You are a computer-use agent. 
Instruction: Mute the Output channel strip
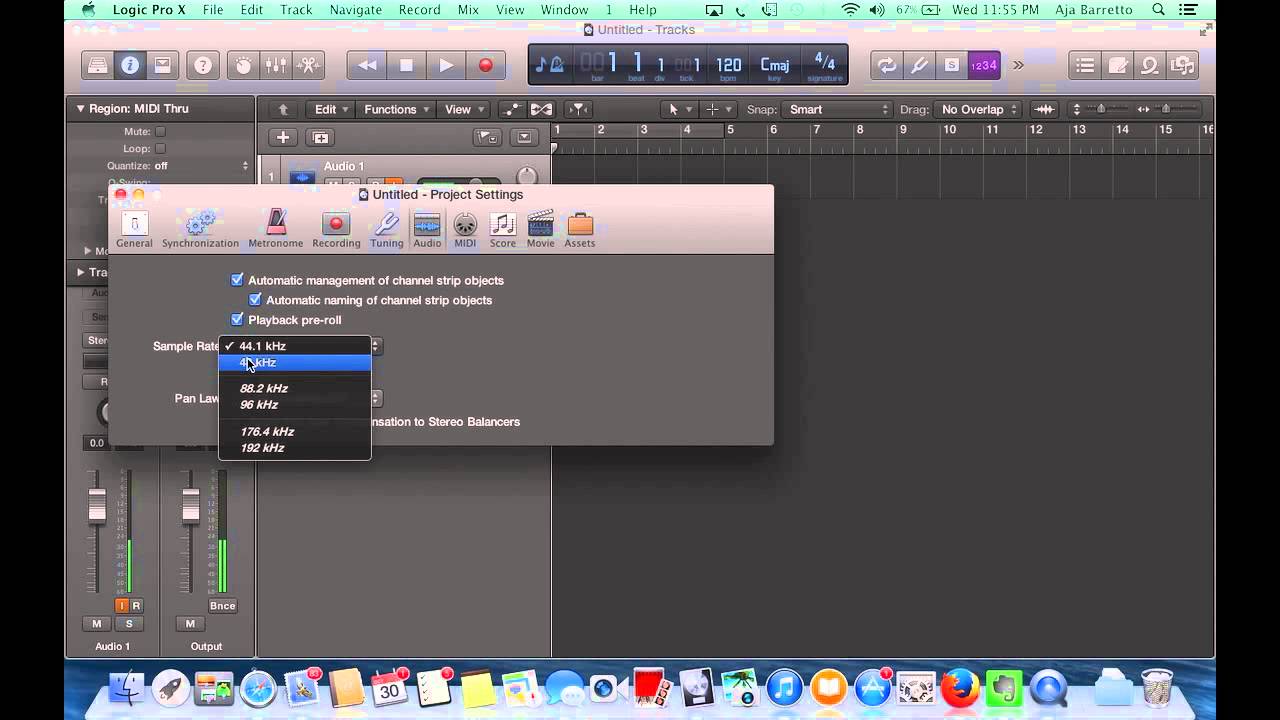click(190, 624)
